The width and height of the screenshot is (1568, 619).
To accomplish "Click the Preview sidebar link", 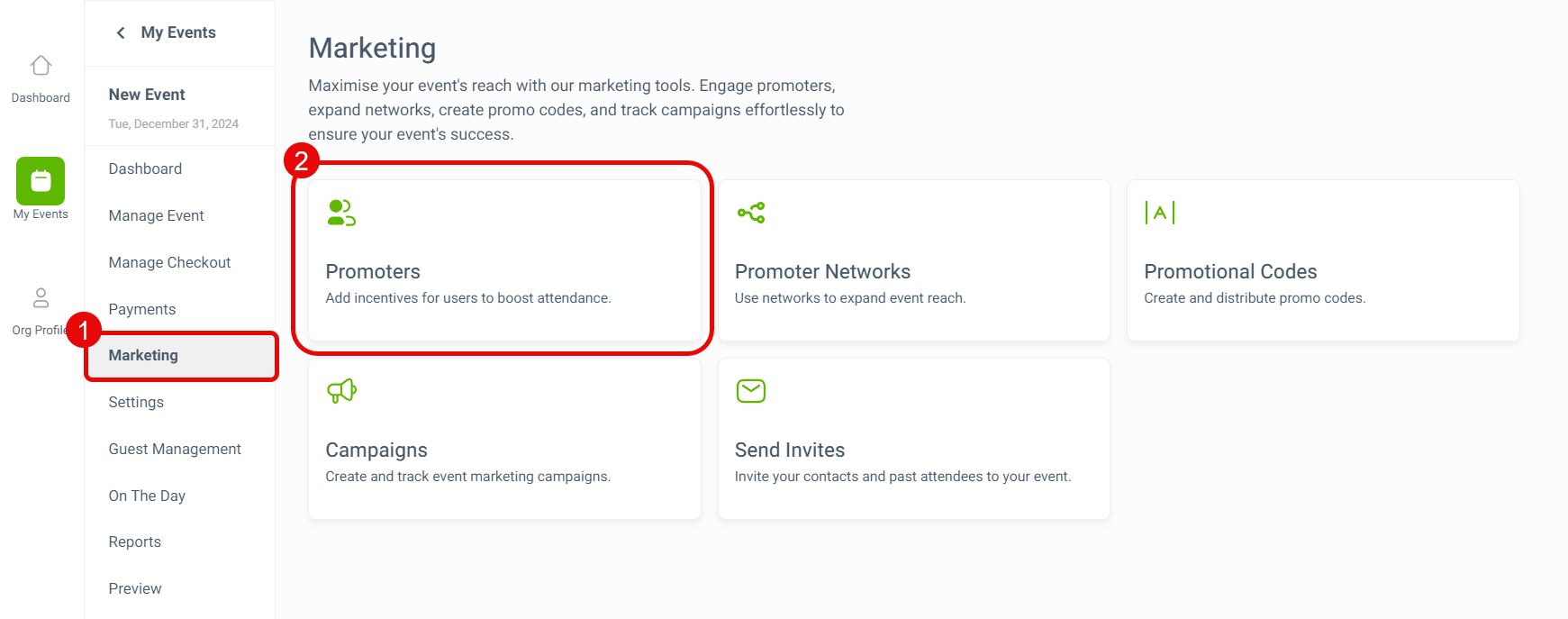I will [135, 588].
